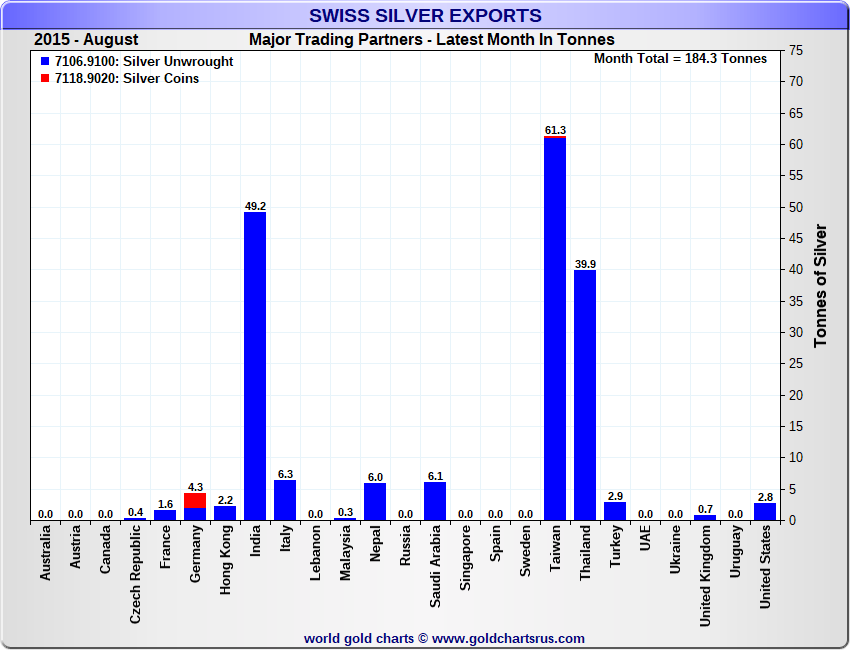Select the Saudi Arabia bar
Screen dimensions: 850x650
pos(435,501)
